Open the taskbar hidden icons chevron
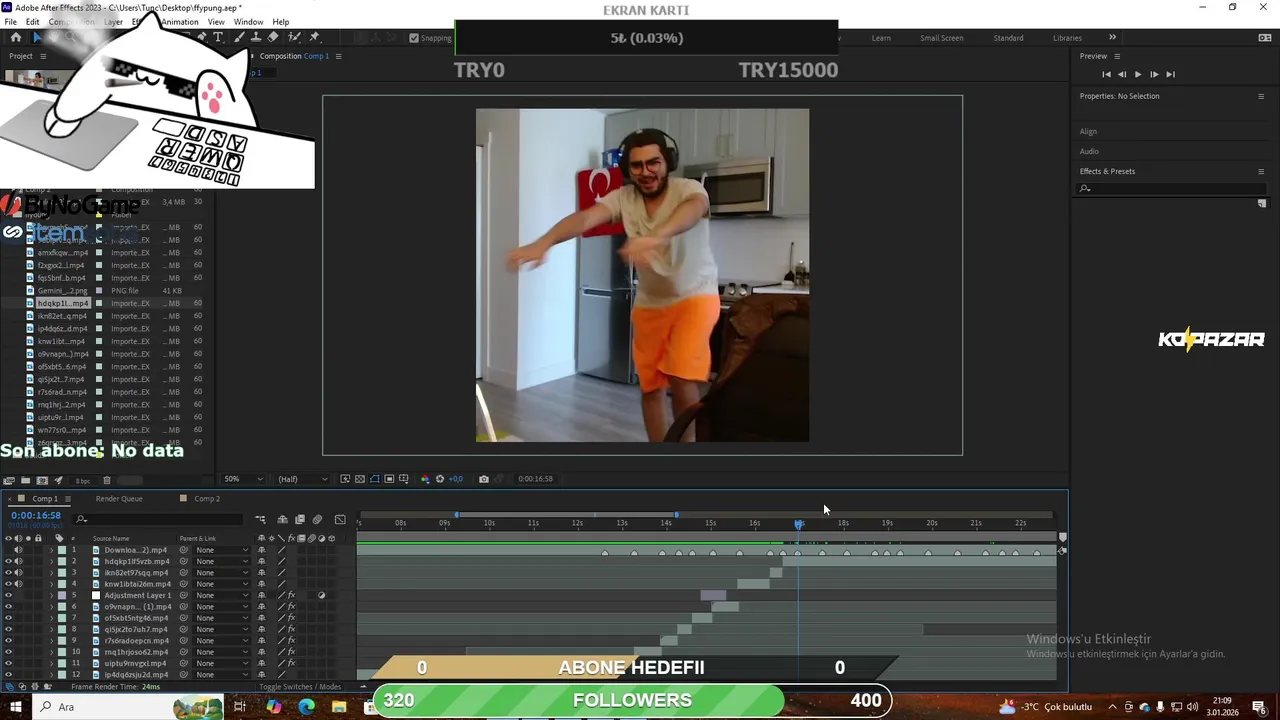1280x720 pixels. 1112,707
